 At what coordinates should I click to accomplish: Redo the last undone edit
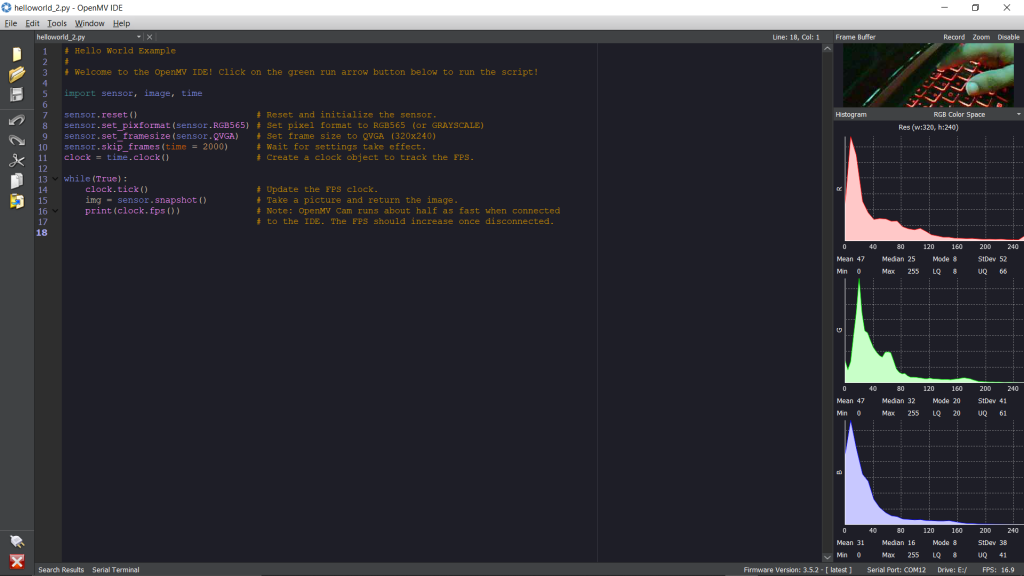coord(16,140)
